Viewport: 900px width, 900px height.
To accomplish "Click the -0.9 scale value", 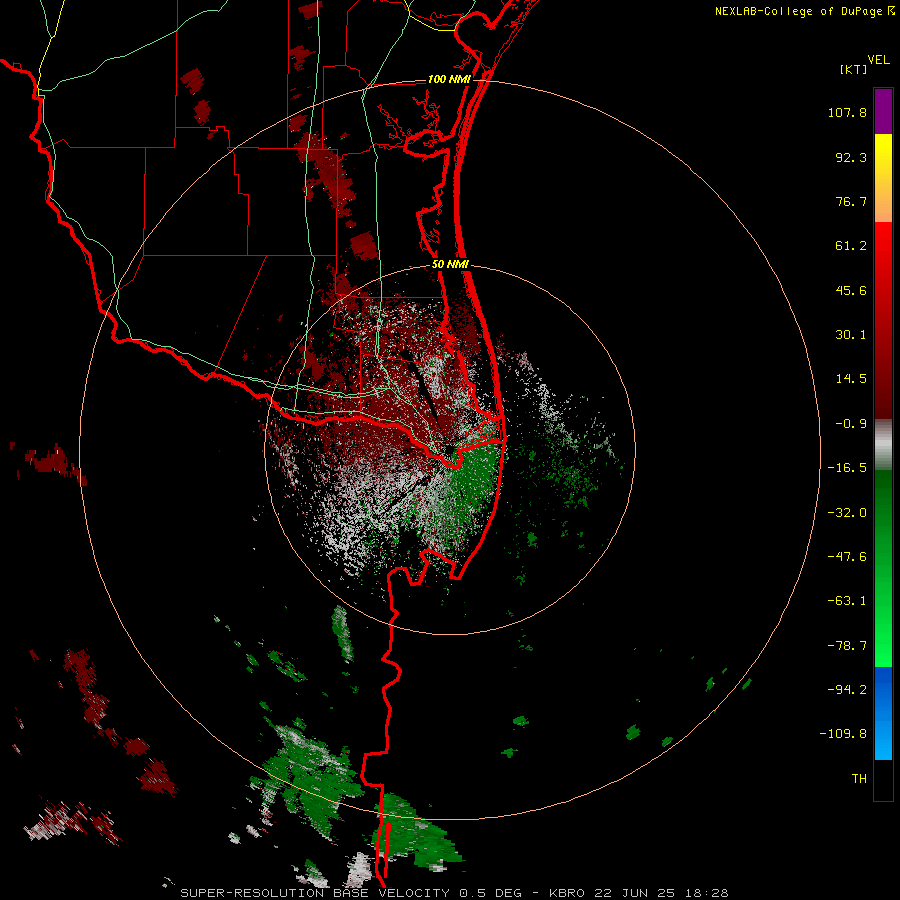I will (851, 424).
